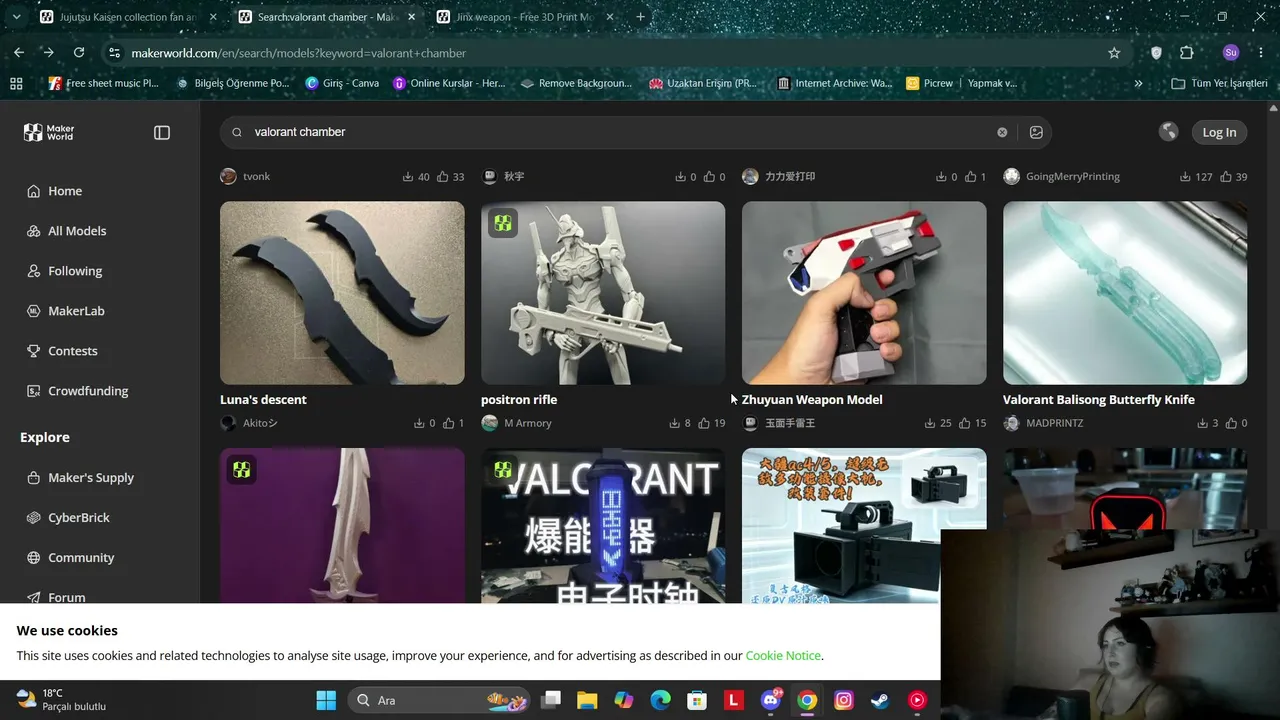Like the positron rifle model
The height and width of the screenshot is (720, 1280).
point(704,423)
